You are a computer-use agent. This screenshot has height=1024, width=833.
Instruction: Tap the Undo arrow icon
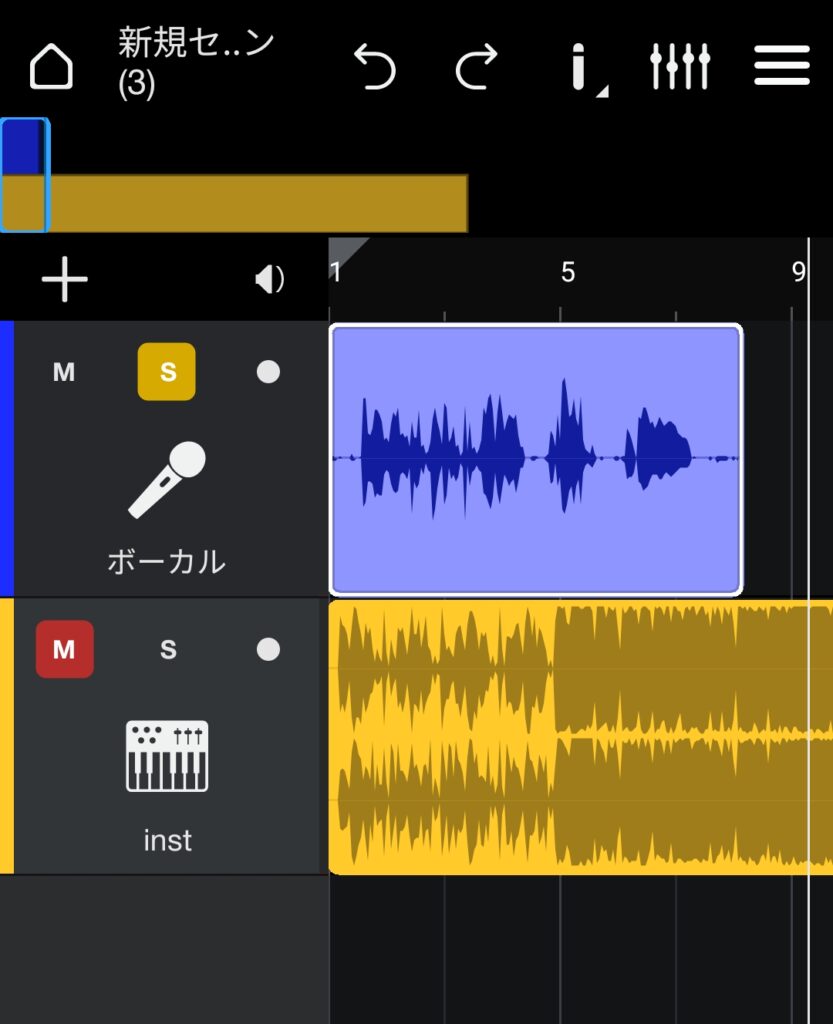(378, 67)
